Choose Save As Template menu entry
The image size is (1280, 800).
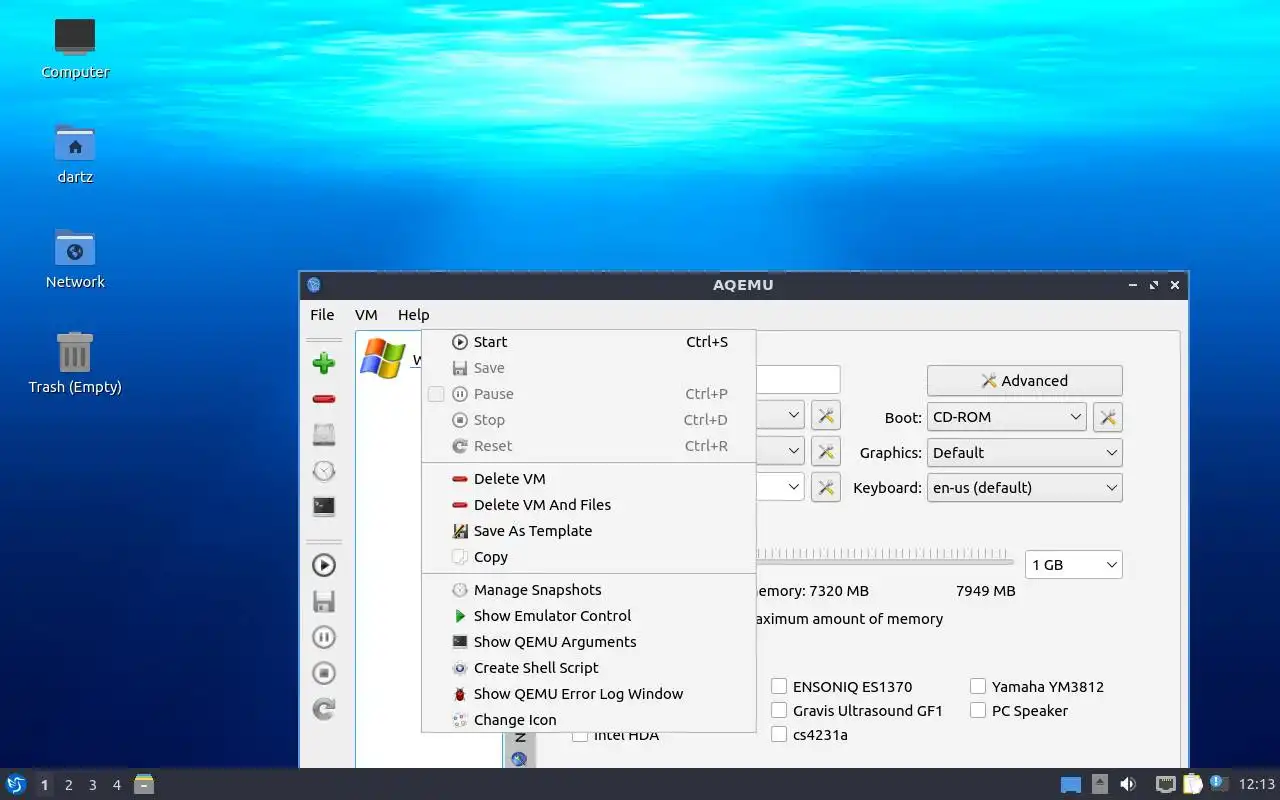(588, 531)
